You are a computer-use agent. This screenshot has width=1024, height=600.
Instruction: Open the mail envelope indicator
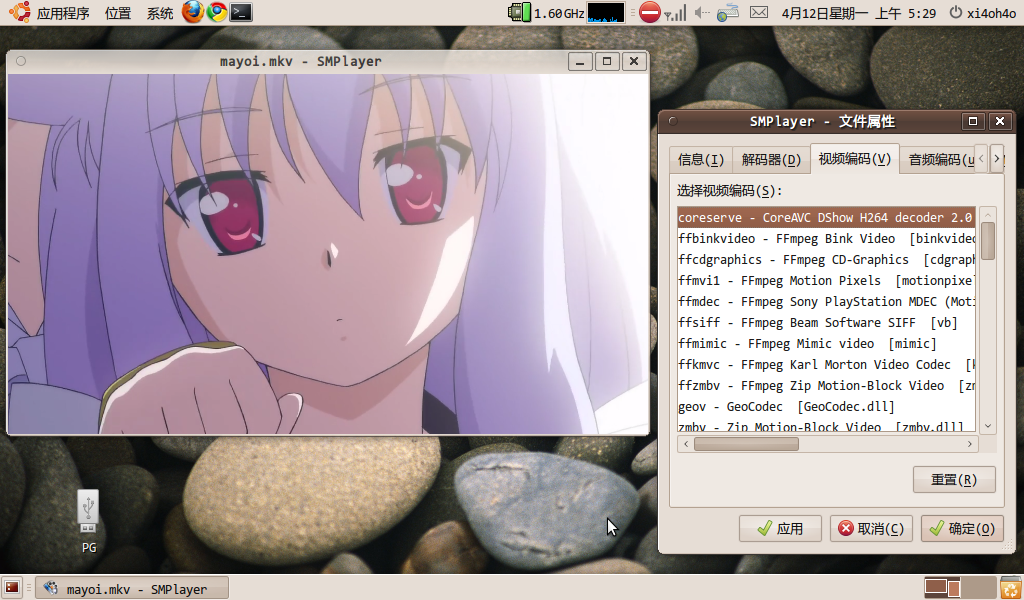[759, 13]
